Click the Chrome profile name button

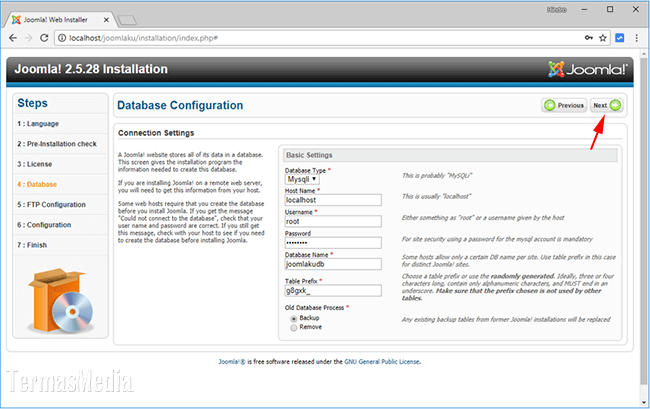pos(556,10)
